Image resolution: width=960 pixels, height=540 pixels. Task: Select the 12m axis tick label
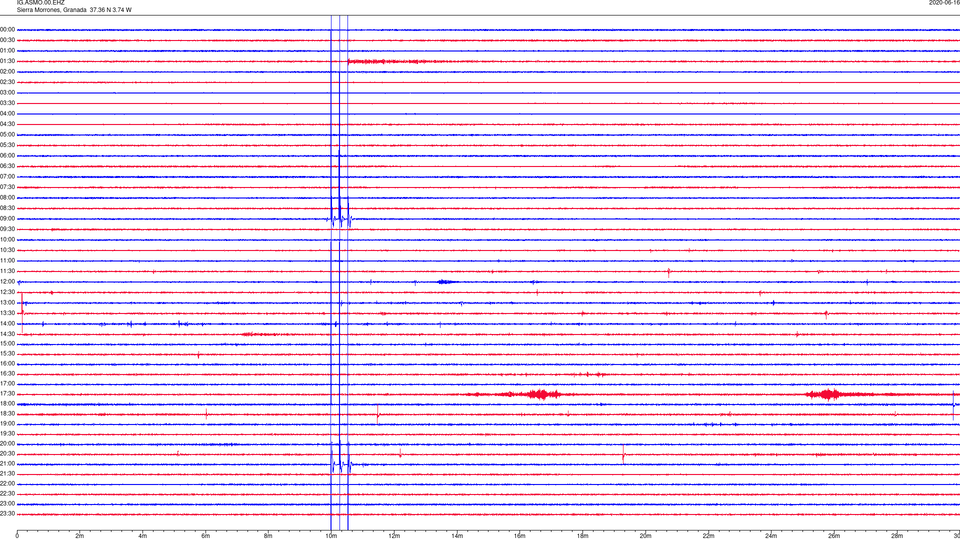coord(394,536)
